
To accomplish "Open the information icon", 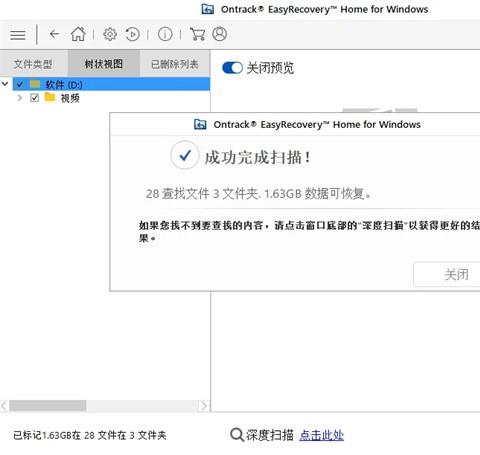I will (165, 34).
